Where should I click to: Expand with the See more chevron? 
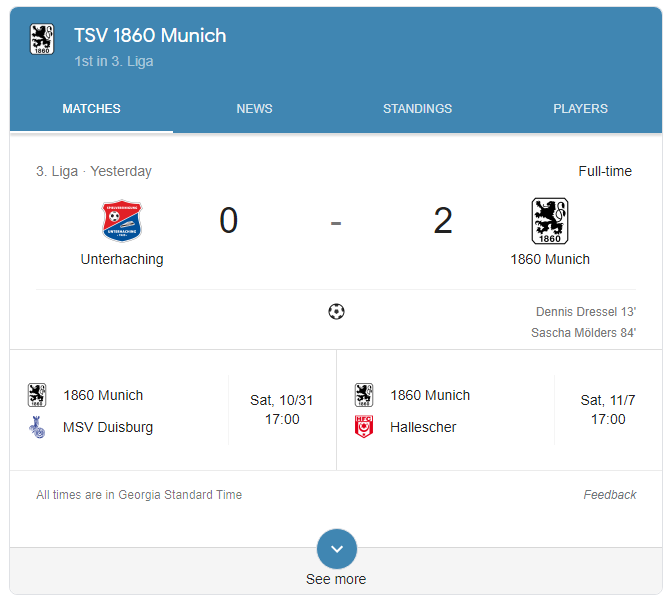(x=337, y=549)
